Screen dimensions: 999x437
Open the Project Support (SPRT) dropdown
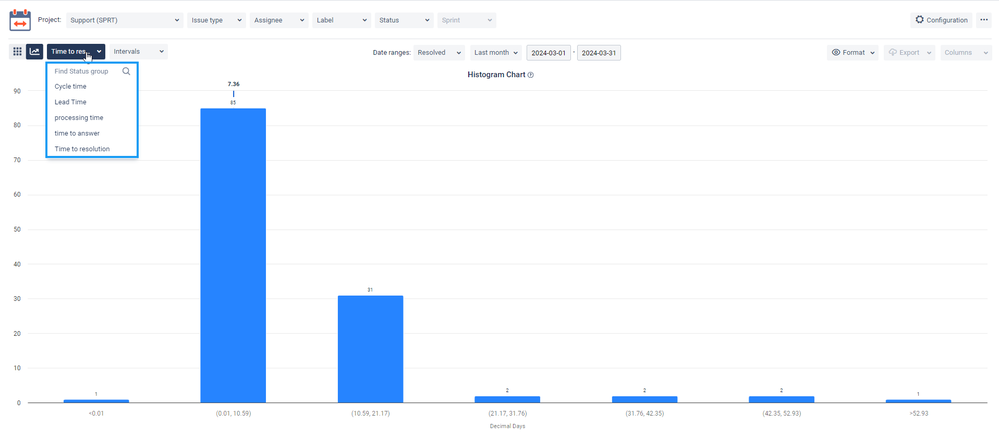[x=125, y=20]
